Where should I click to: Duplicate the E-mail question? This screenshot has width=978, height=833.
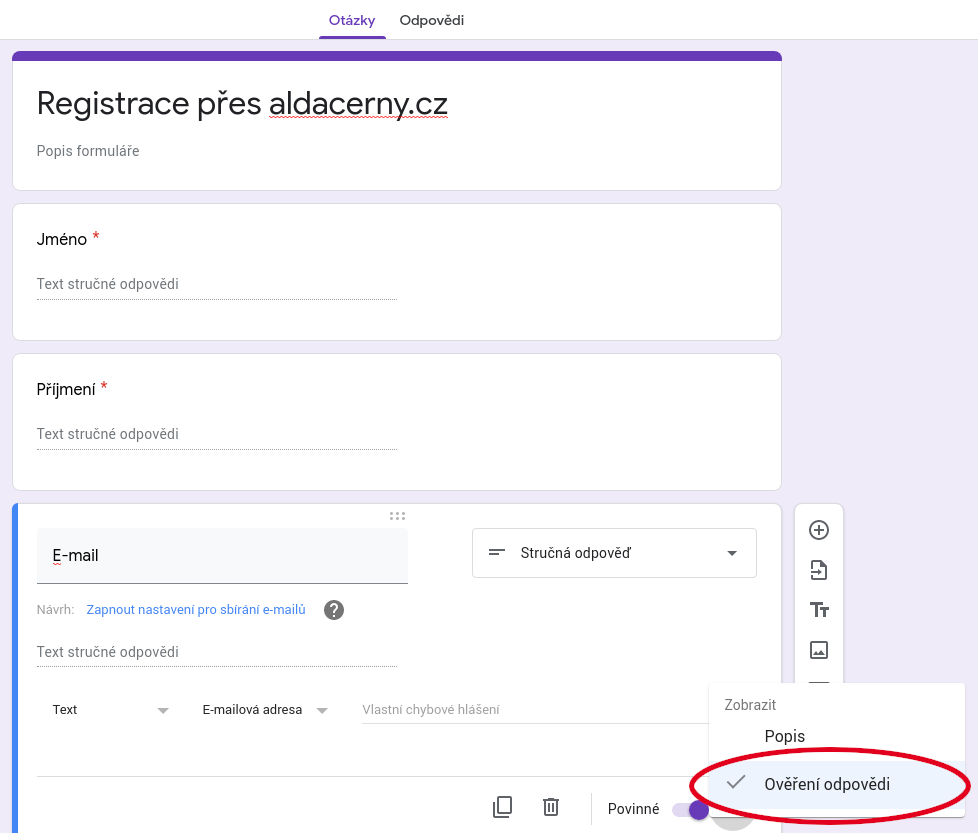pyautogui.click(x=502, y=807)
